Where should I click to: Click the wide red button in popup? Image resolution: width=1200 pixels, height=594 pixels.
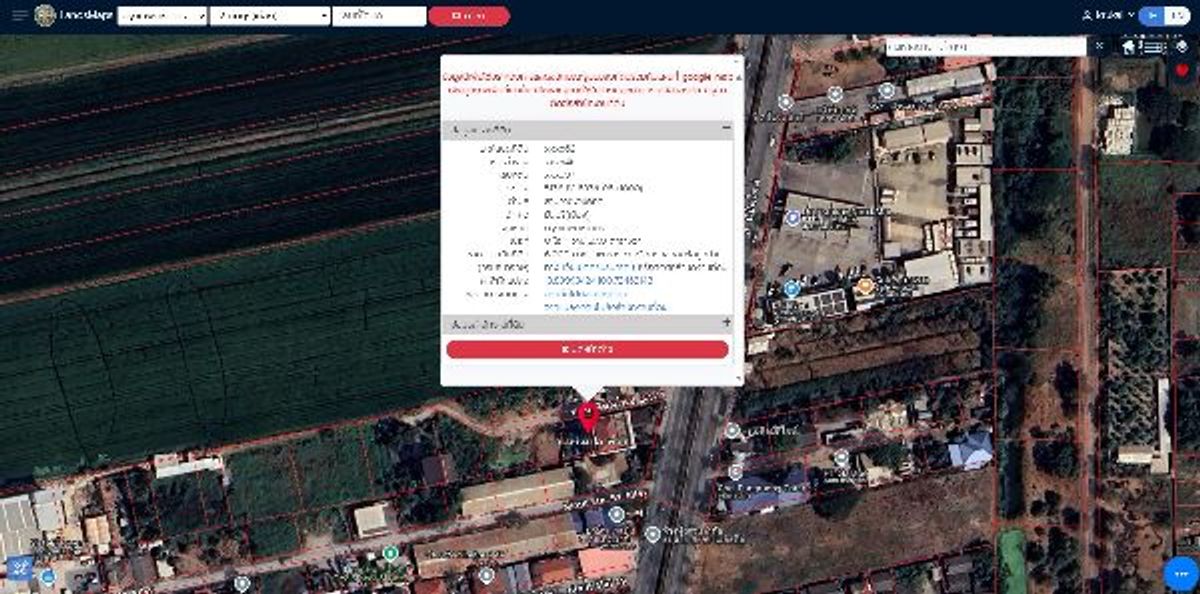point(587,349)
